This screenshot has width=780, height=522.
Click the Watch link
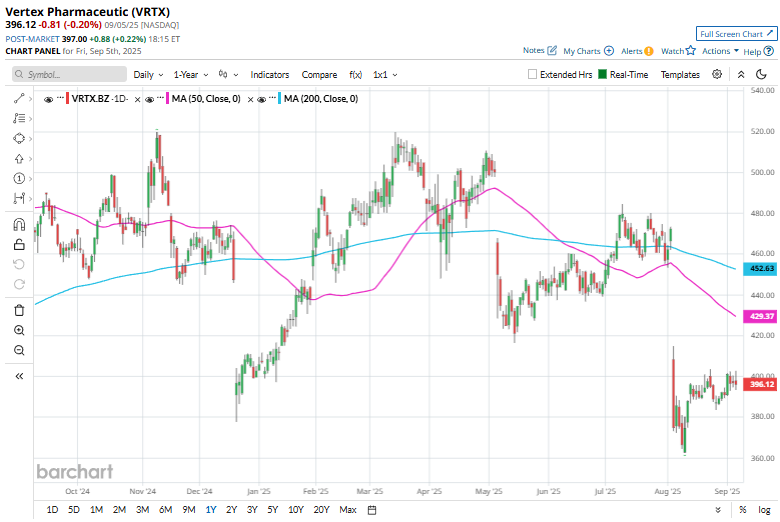pos(672,51)
